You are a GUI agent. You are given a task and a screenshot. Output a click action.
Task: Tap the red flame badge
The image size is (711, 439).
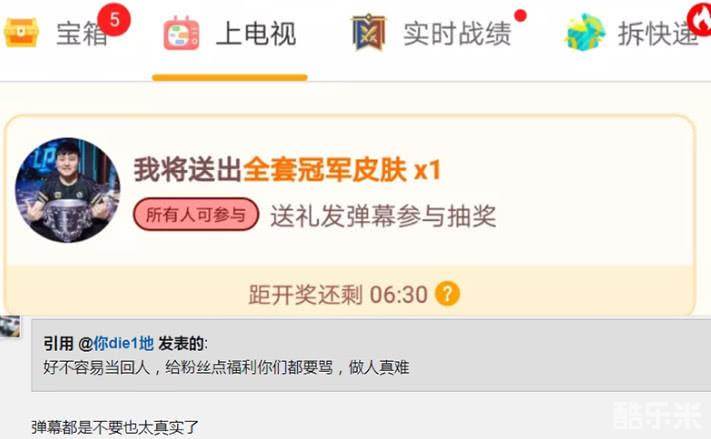tap(699, 19)
